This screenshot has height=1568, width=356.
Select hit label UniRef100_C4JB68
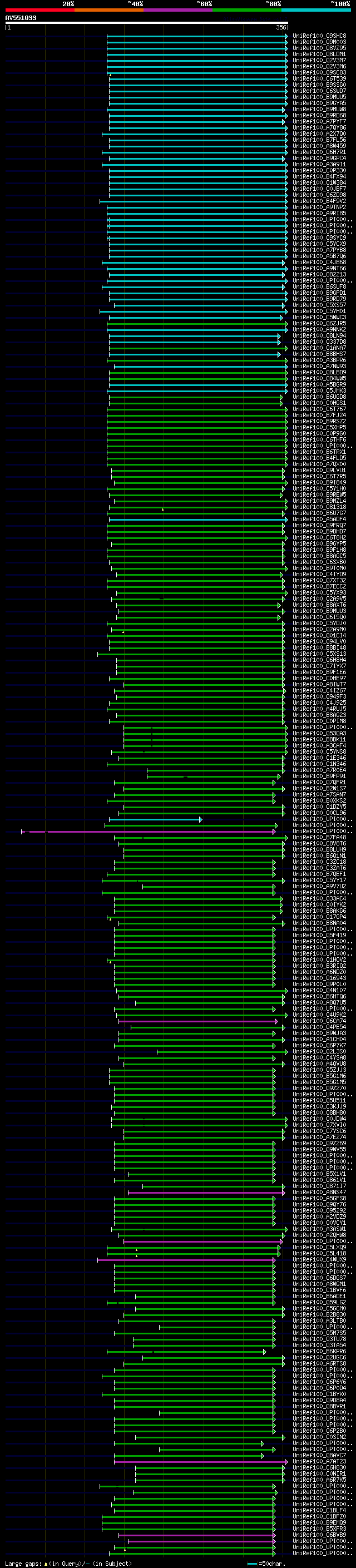coord(319,263)
